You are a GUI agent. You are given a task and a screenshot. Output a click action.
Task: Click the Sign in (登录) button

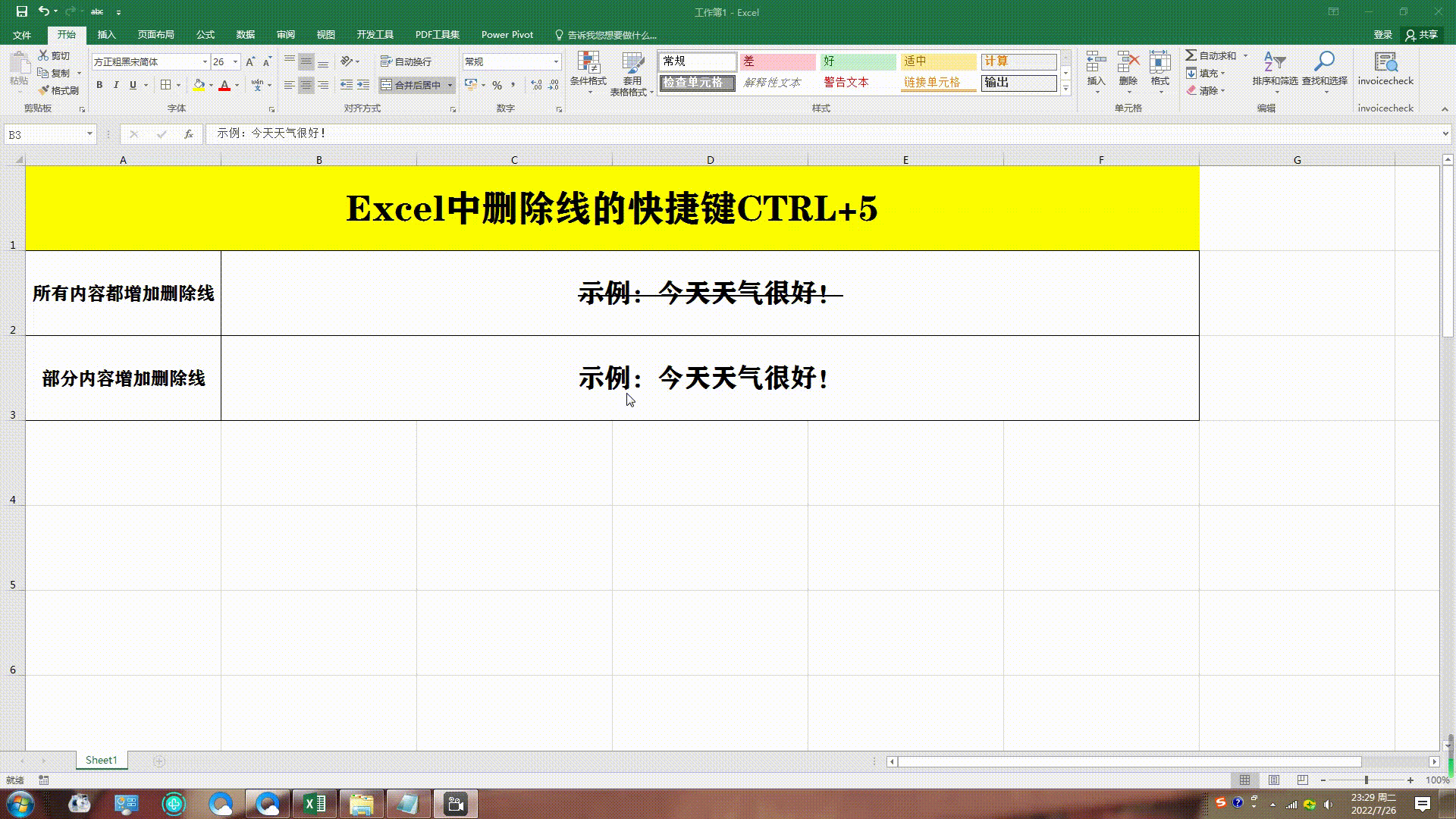pyautogui.click(x=1382, y=35)
